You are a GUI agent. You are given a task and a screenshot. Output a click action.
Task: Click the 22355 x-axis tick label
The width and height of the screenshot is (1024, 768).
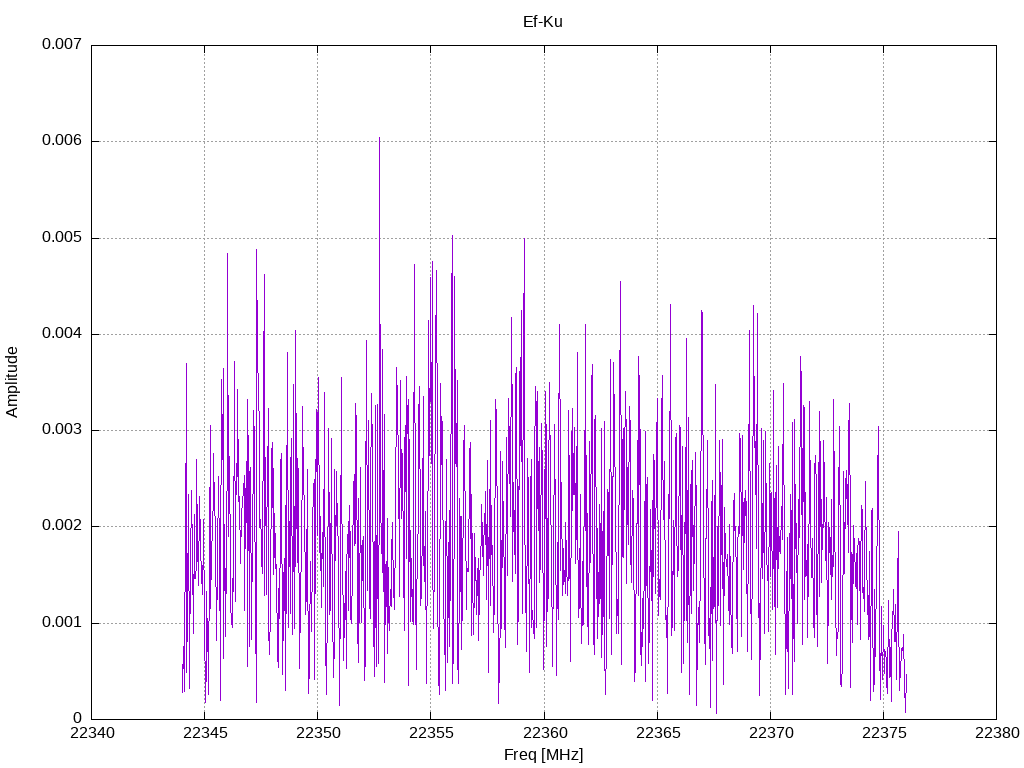(431, 733)
